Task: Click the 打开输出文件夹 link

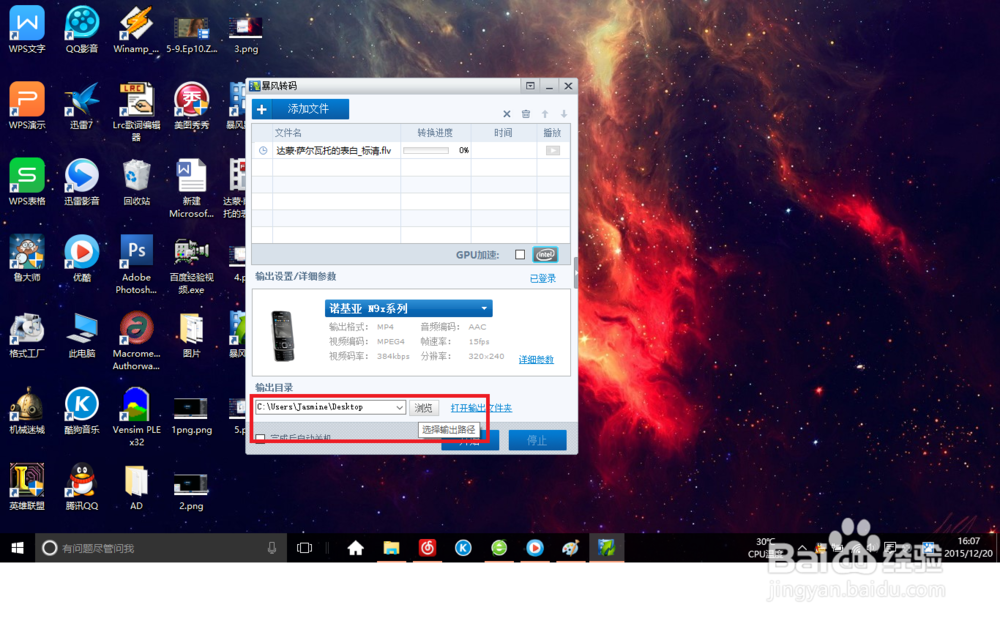Action: coord(481,408)
